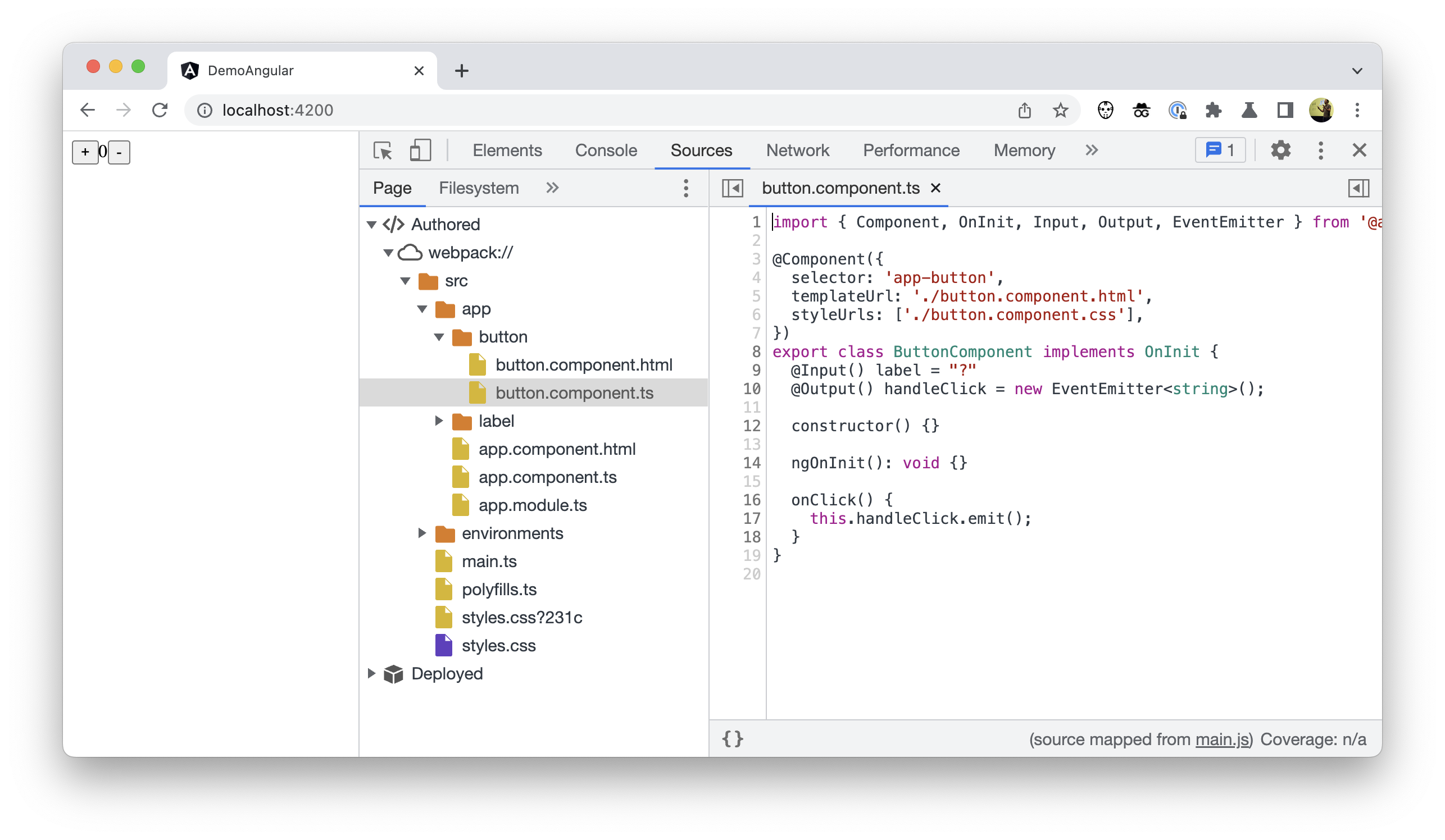This screenshot has width=1445, height=840.
Task: Click the pretty-print source icon
Action: coord(733,739)
